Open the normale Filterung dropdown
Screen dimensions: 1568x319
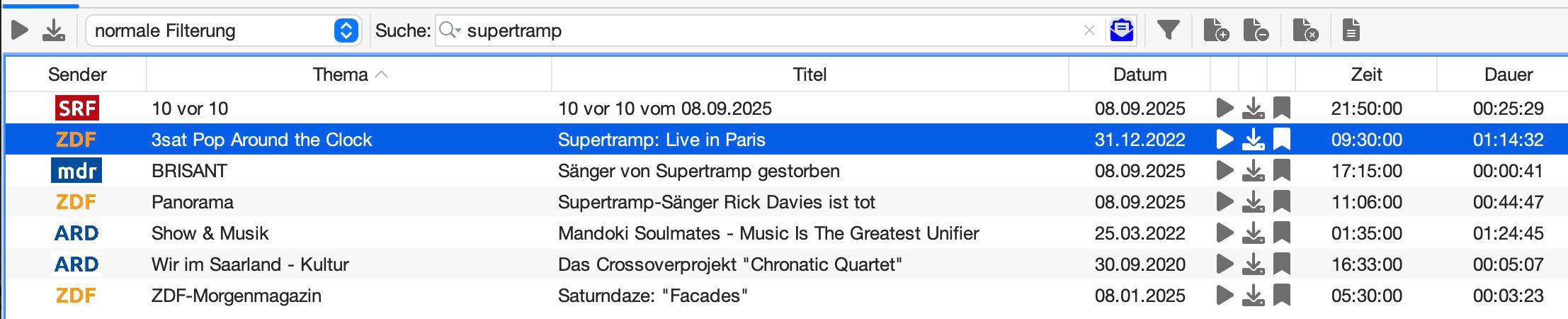click(x=224, y=30)
